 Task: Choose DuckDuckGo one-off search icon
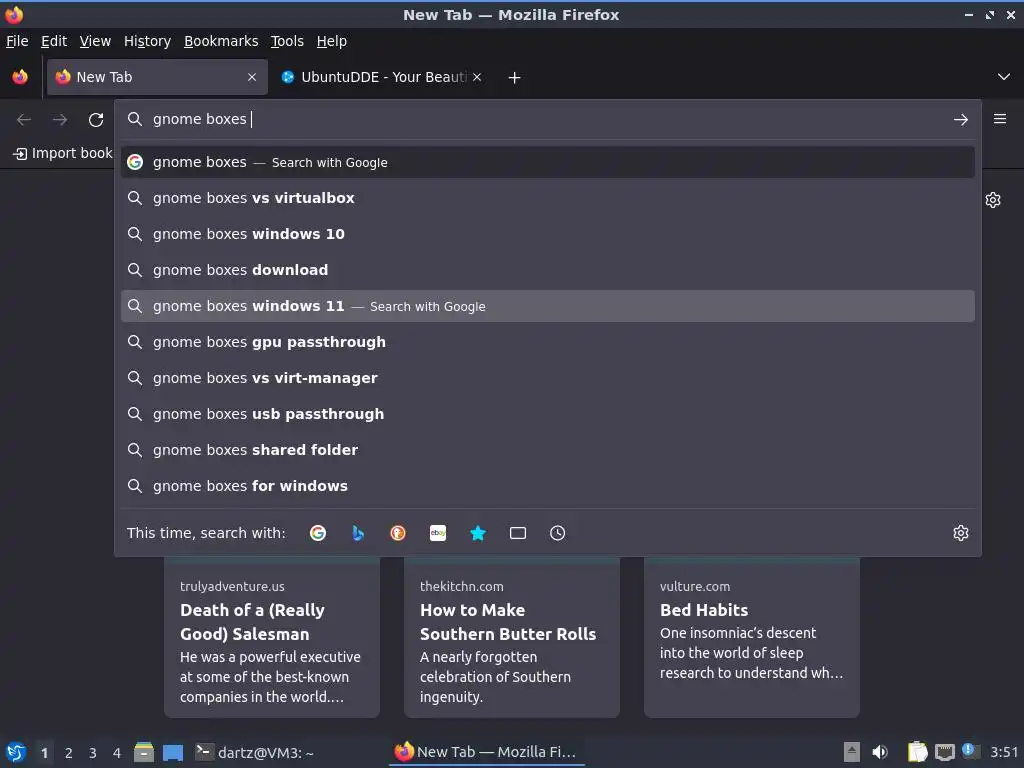[398, 533]
